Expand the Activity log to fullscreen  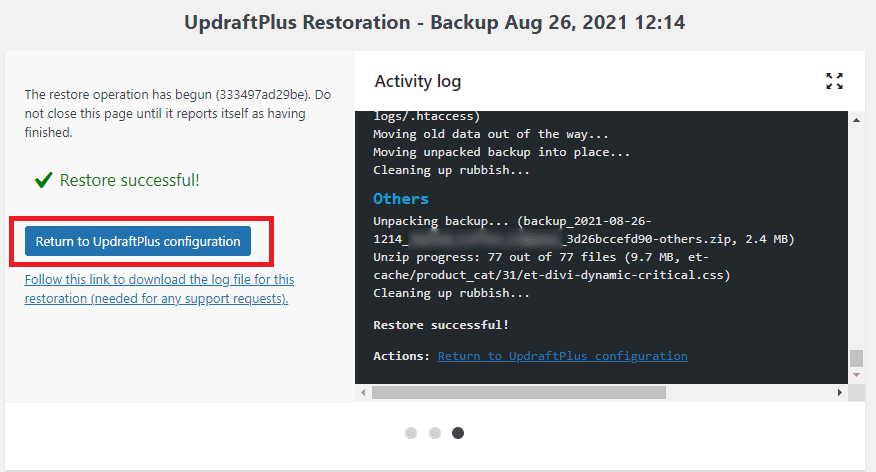point(834,81)
